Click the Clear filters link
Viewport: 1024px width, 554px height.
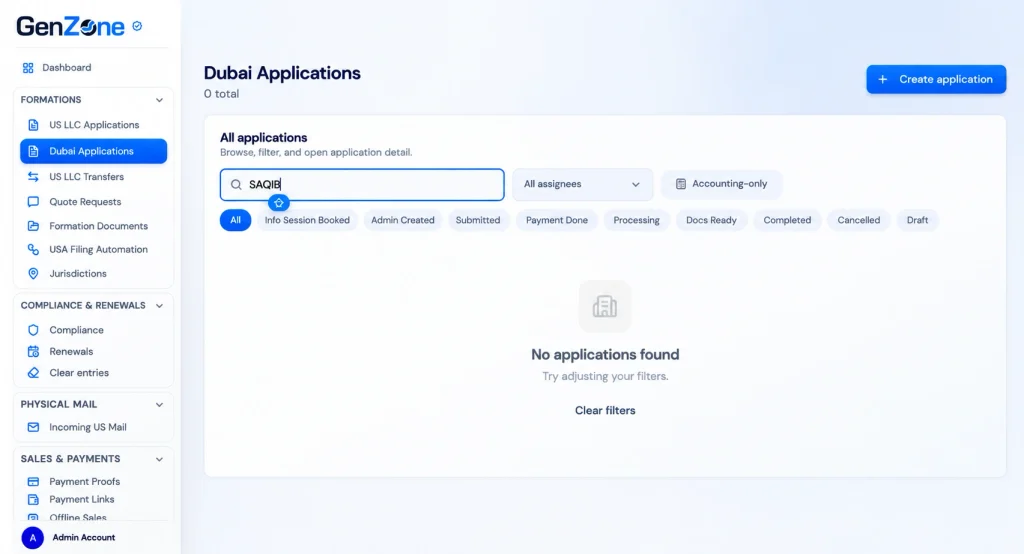click(x=605, y=410)
